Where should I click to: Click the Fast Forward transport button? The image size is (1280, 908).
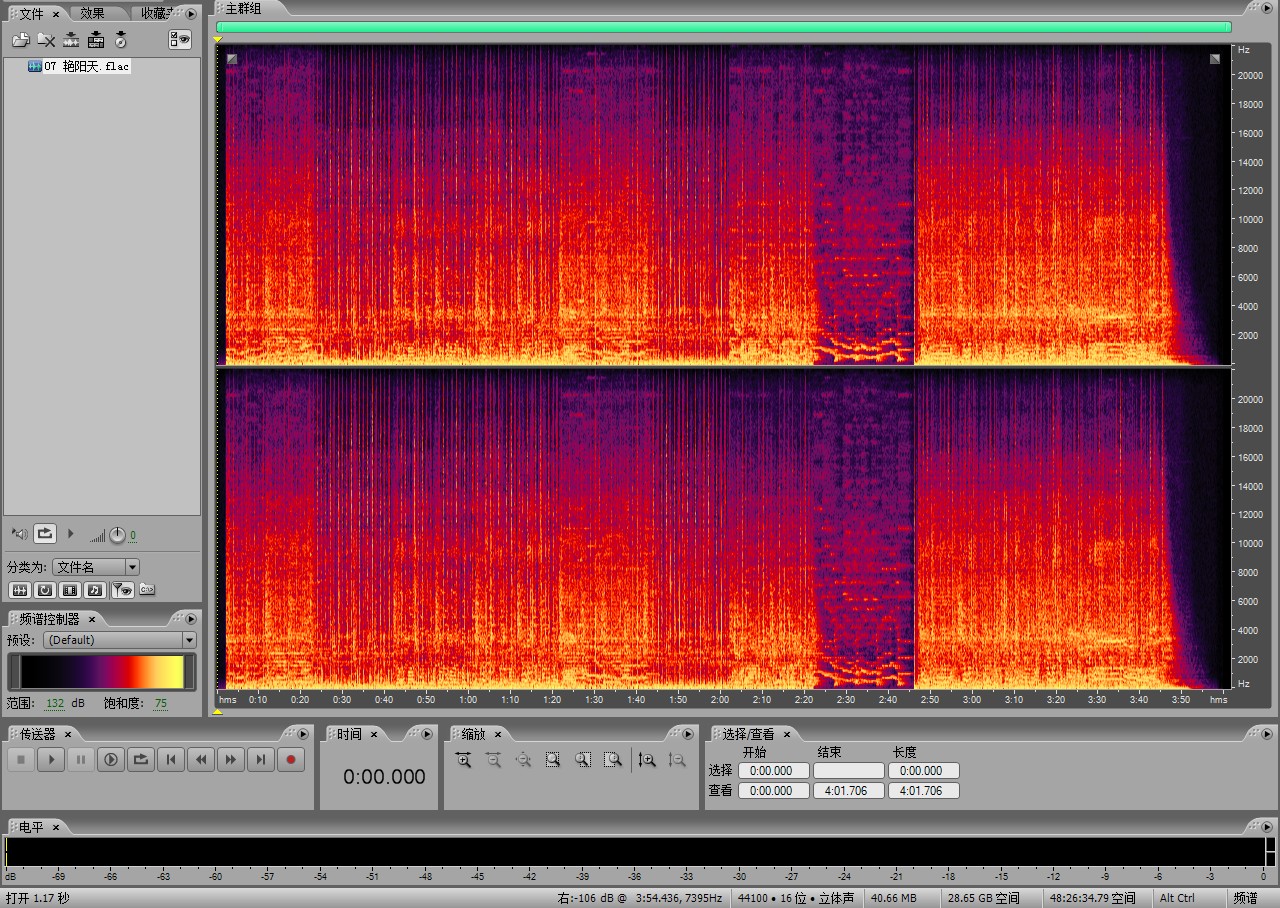click(x=231, y=760)
